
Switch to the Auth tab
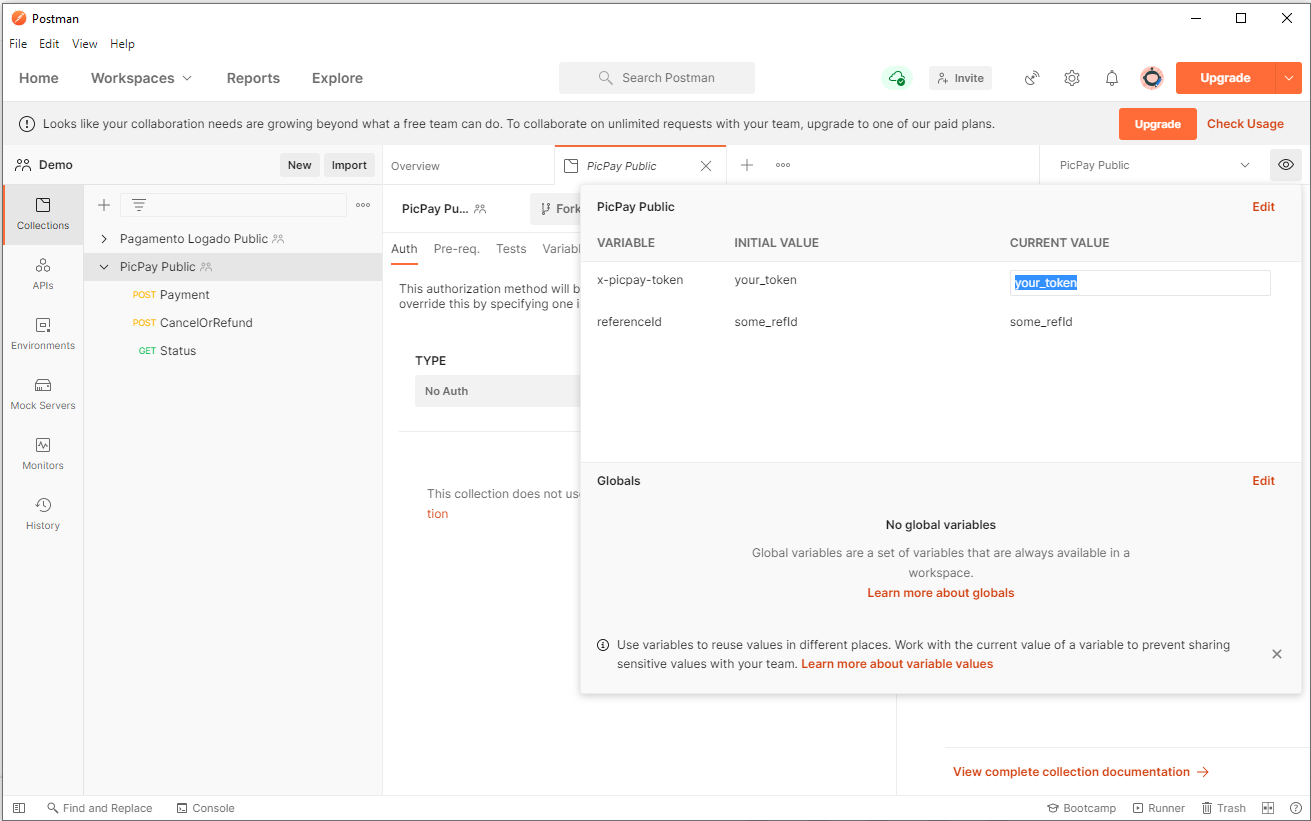pyautogui.click(x=404, y=249)
